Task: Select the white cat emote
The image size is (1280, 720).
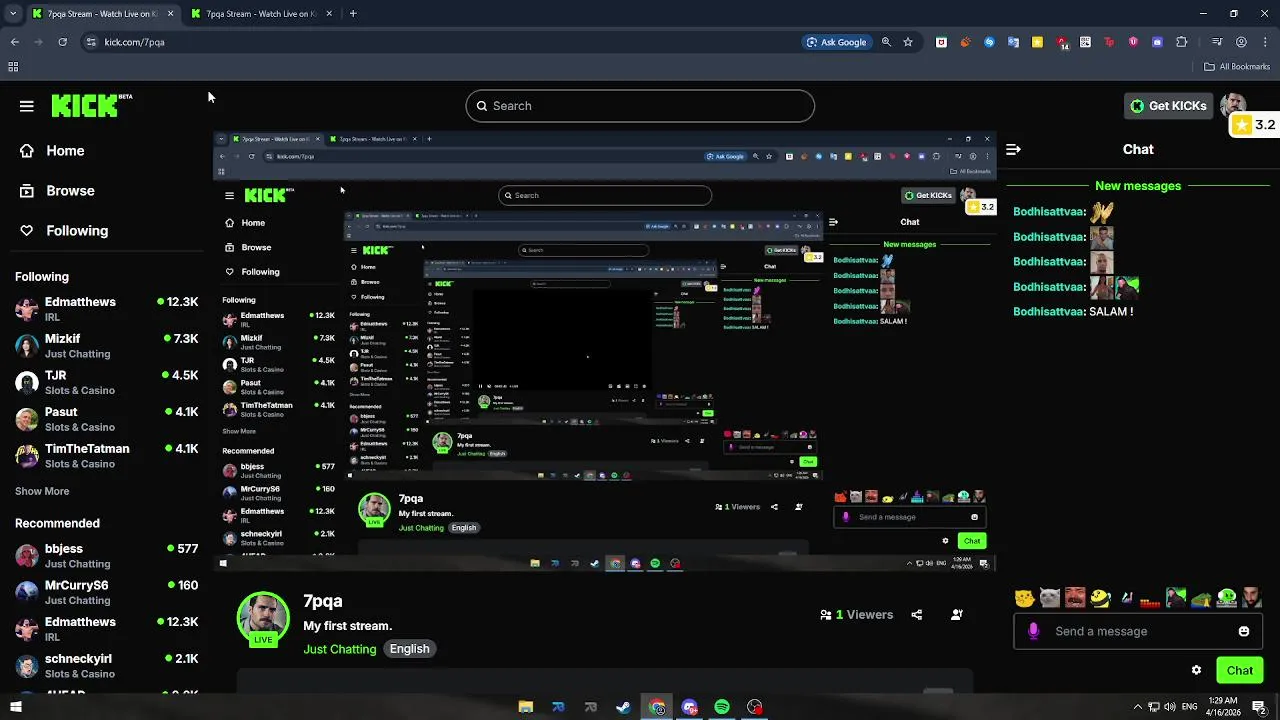Action: [x=1049, y=599]
